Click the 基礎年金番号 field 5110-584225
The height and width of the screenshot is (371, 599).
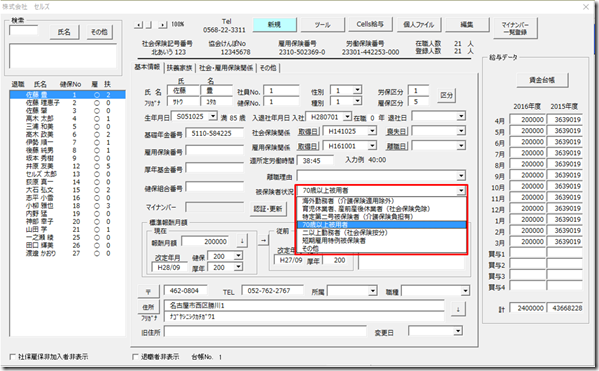[214, 133]
